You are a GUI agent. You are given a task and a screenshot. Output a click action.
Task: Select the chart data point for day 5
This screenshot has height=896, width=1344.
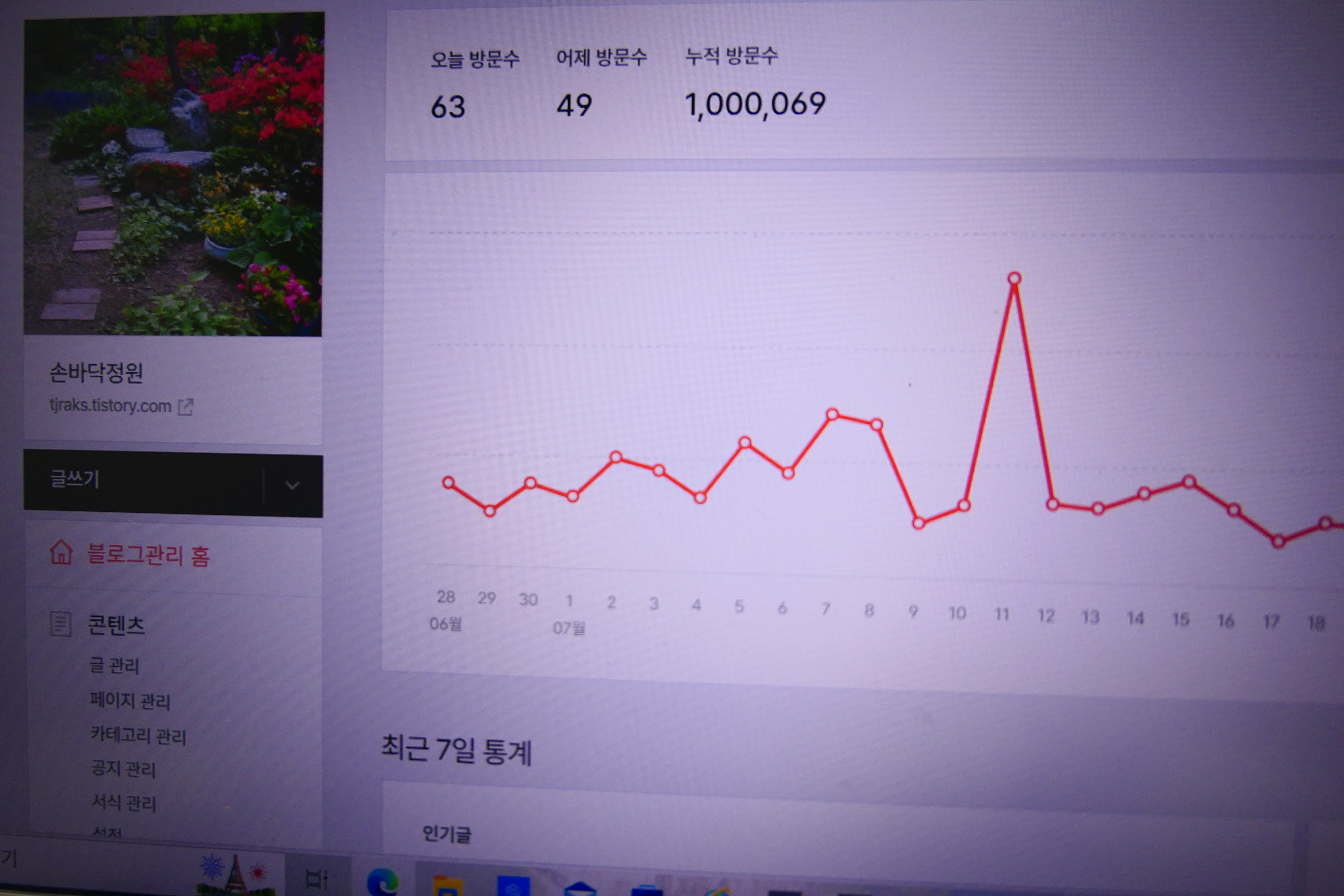[744, 443]
